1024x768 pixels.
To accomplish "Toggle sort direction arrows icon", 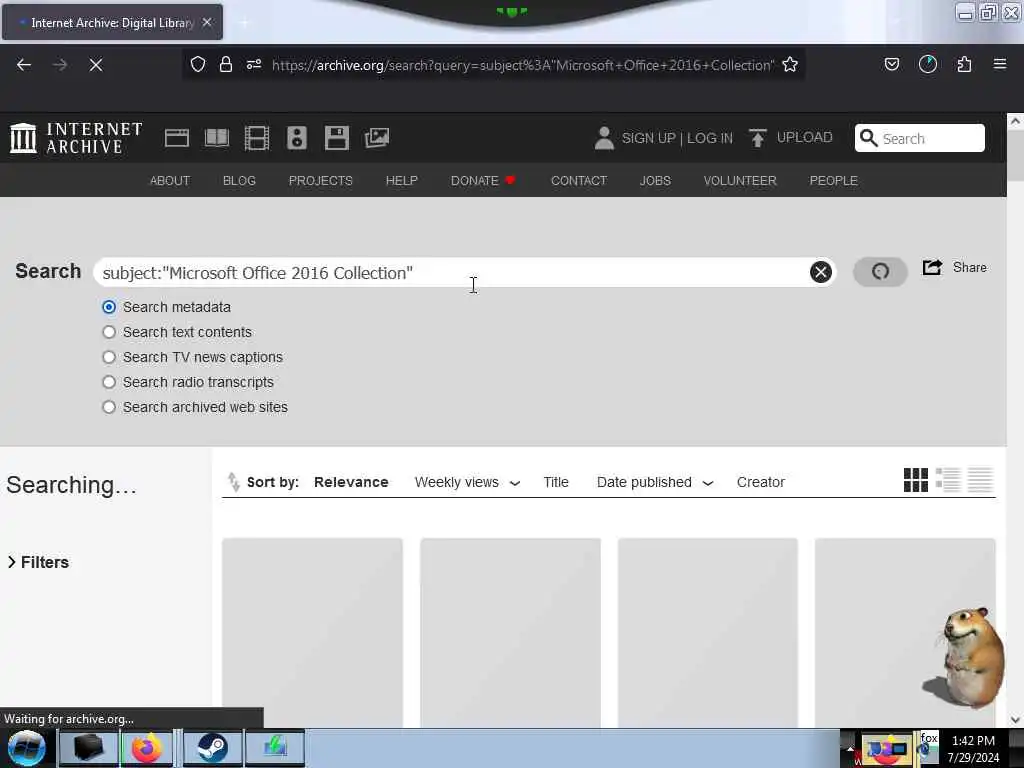I will (233, 481).
